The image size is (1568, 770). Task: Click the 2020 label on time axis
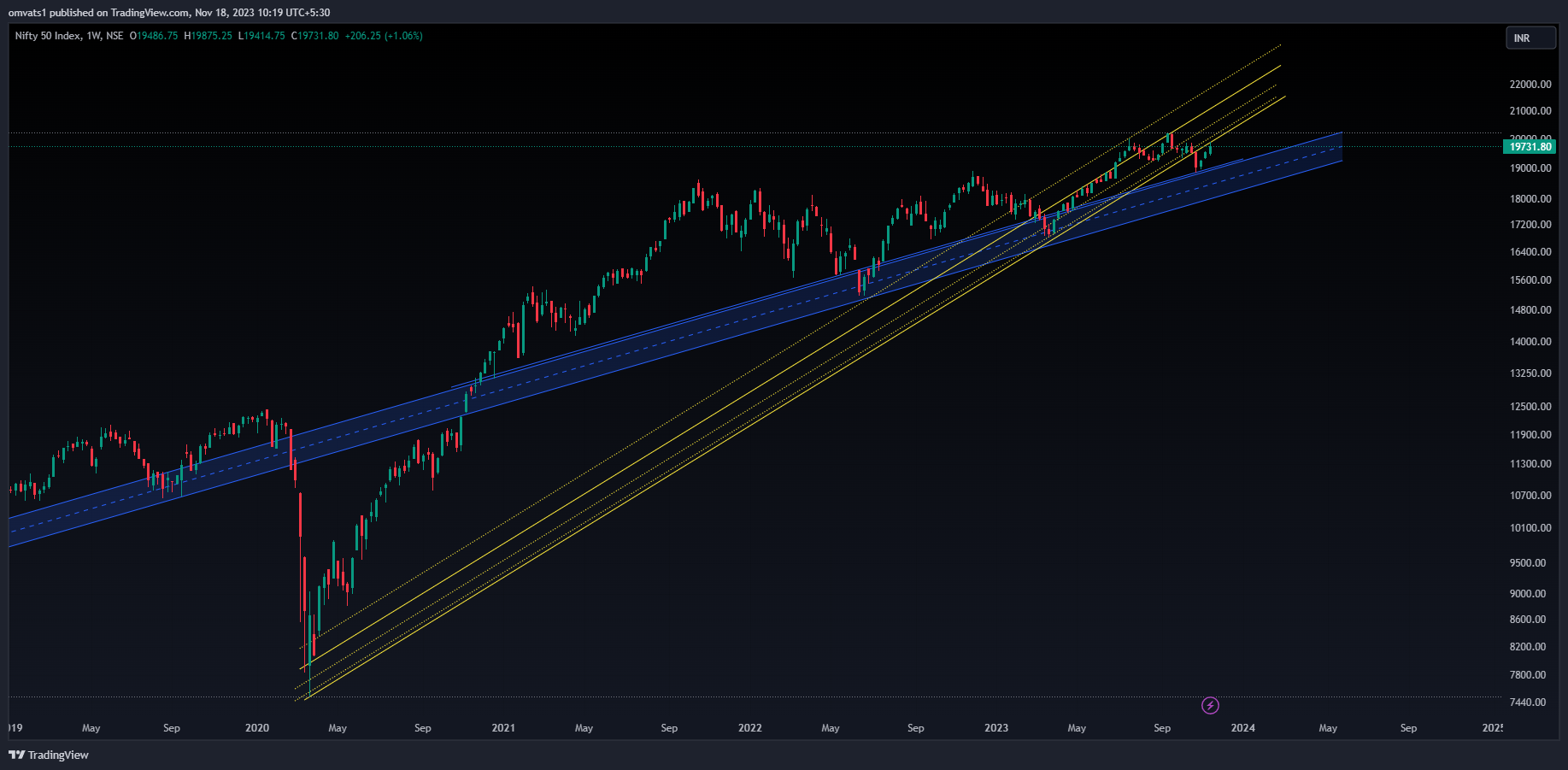tap(257, 728)
